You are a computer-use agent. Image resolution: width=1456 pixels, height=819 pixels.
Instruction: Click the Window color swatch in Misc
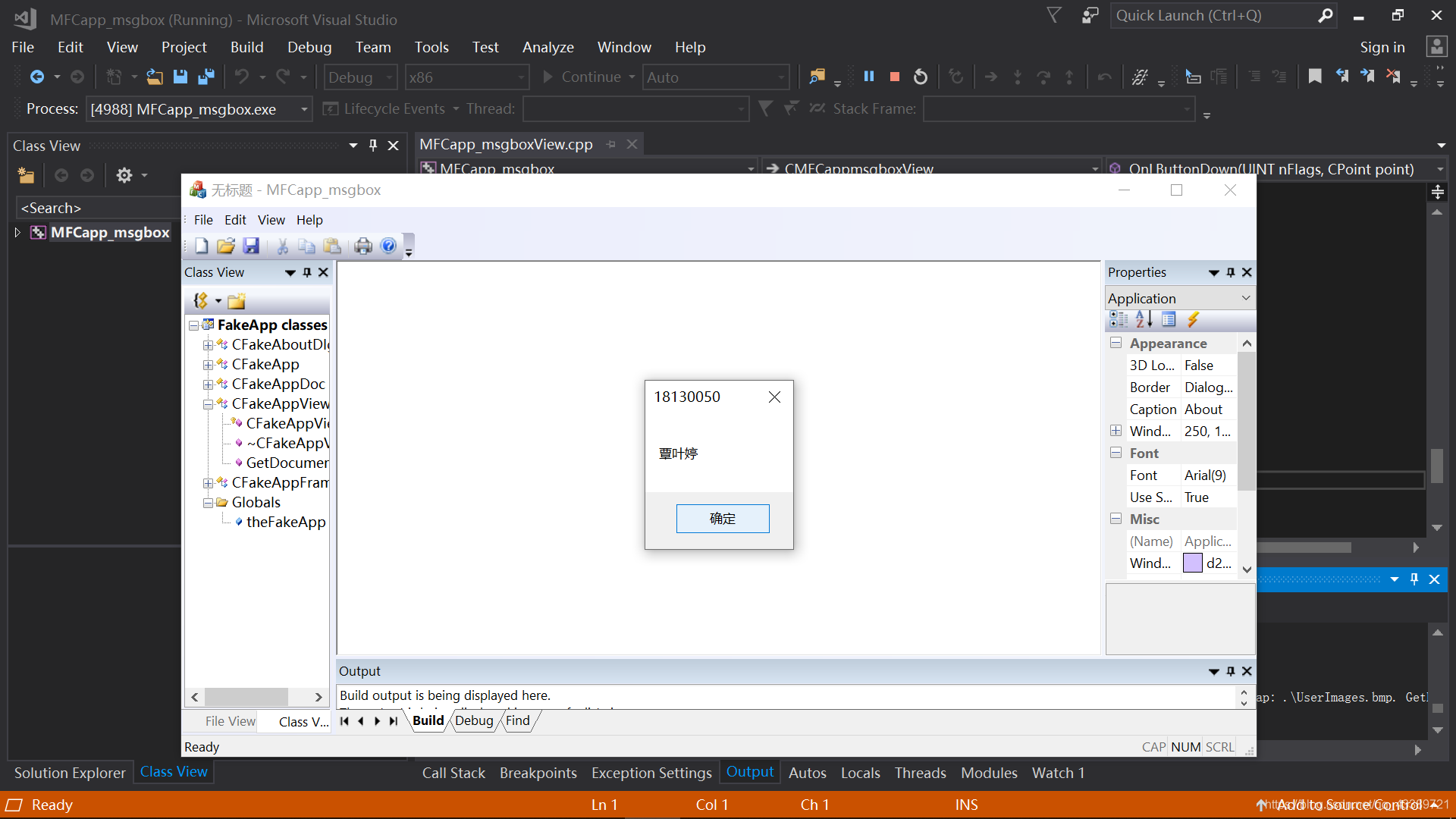tap(1192, 563)
